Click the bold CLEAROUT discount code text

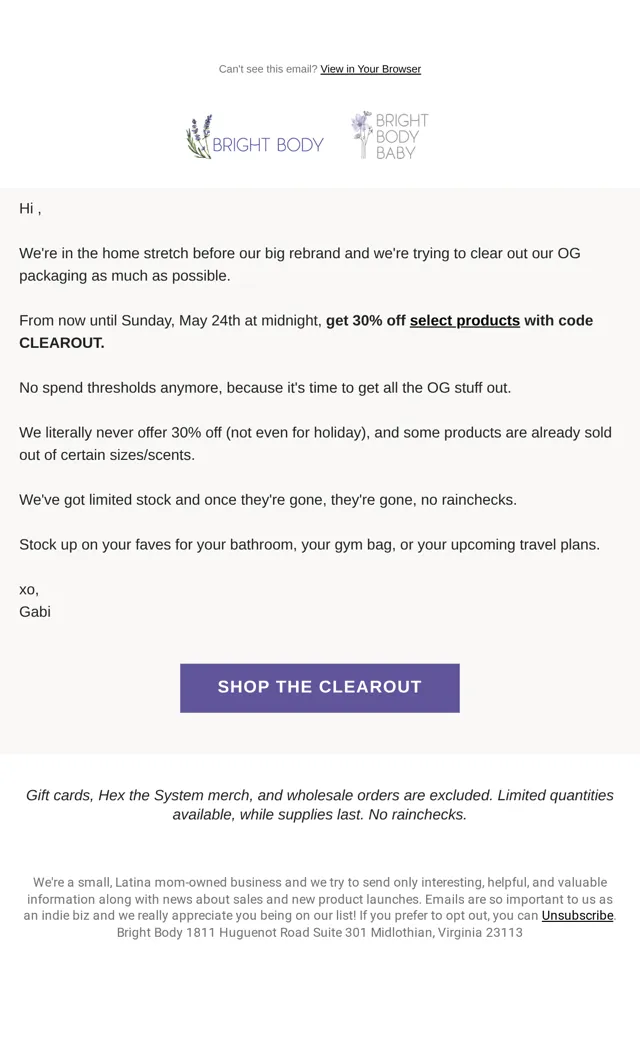pyautogui.click(x=62, y=343)
